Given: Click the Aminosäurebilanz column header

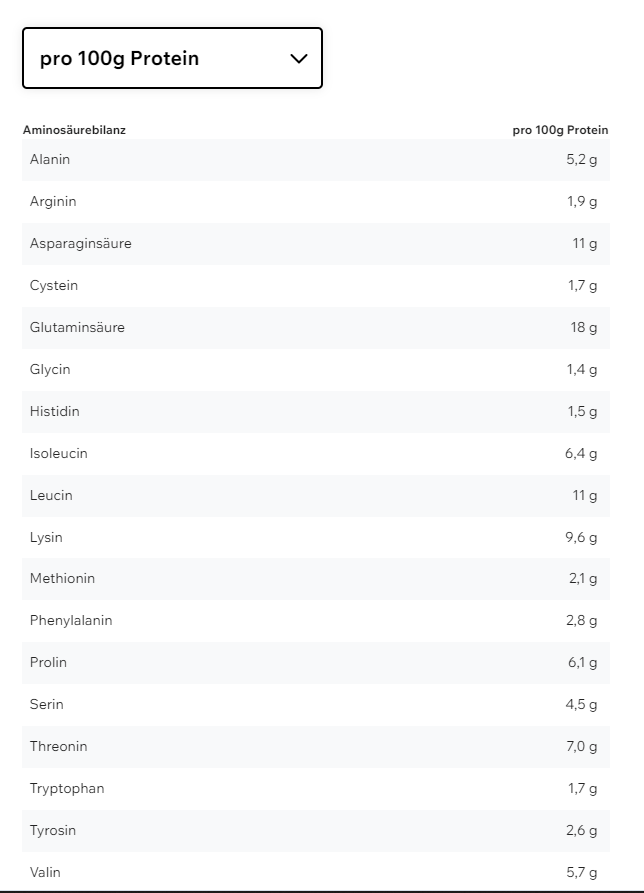Looking at the screenshot, I should click(x=74, y=130).
